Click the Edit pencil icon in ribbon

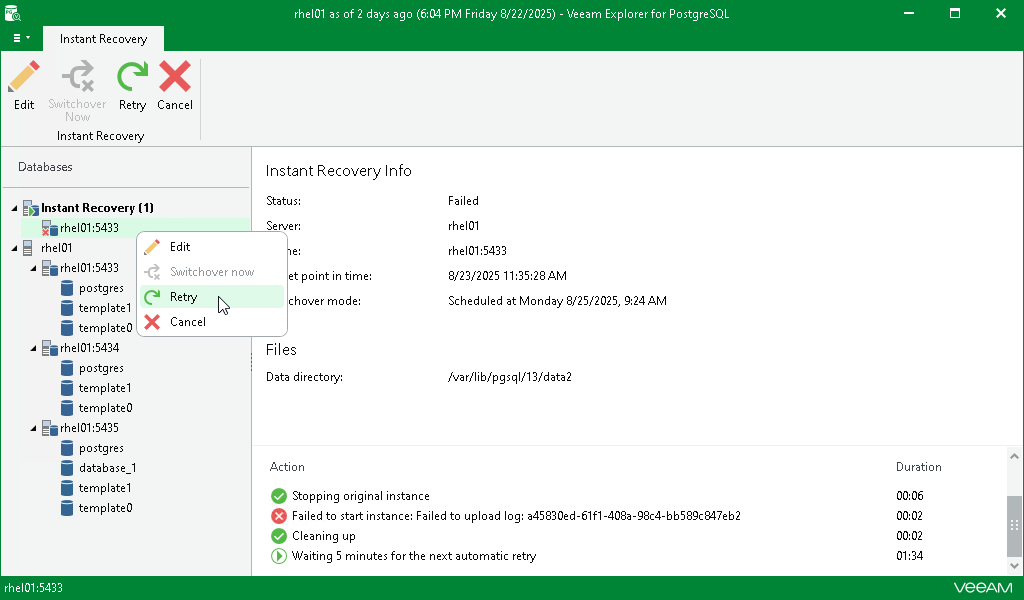pos(24,78)
